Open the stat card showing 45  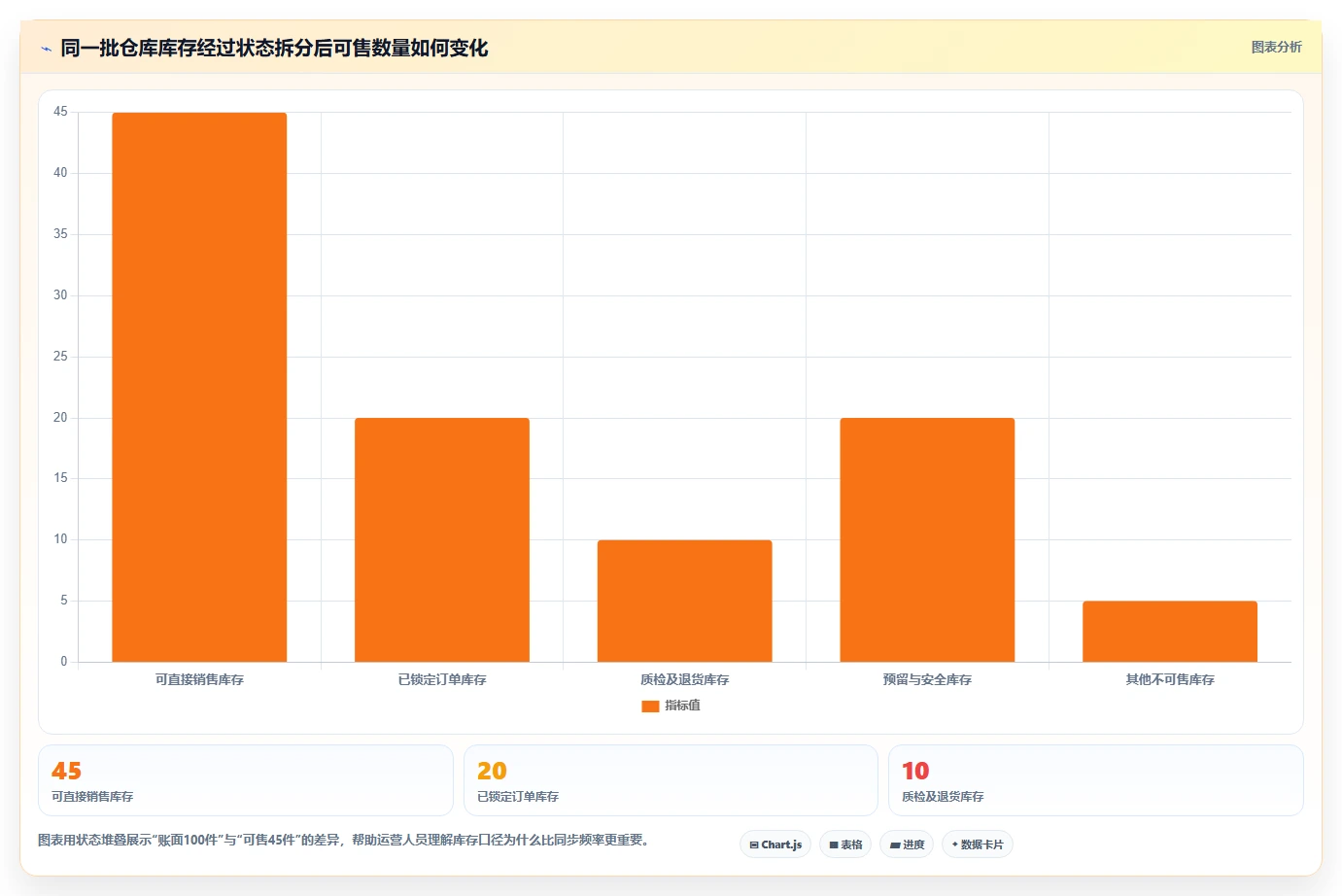click(x=246, y=780)
